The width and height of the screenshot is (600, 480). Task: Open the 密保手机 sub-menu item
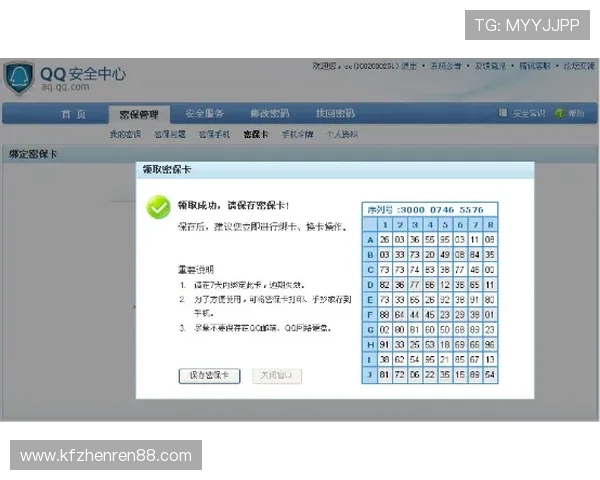pyautogui.click(x=214, y=134)
